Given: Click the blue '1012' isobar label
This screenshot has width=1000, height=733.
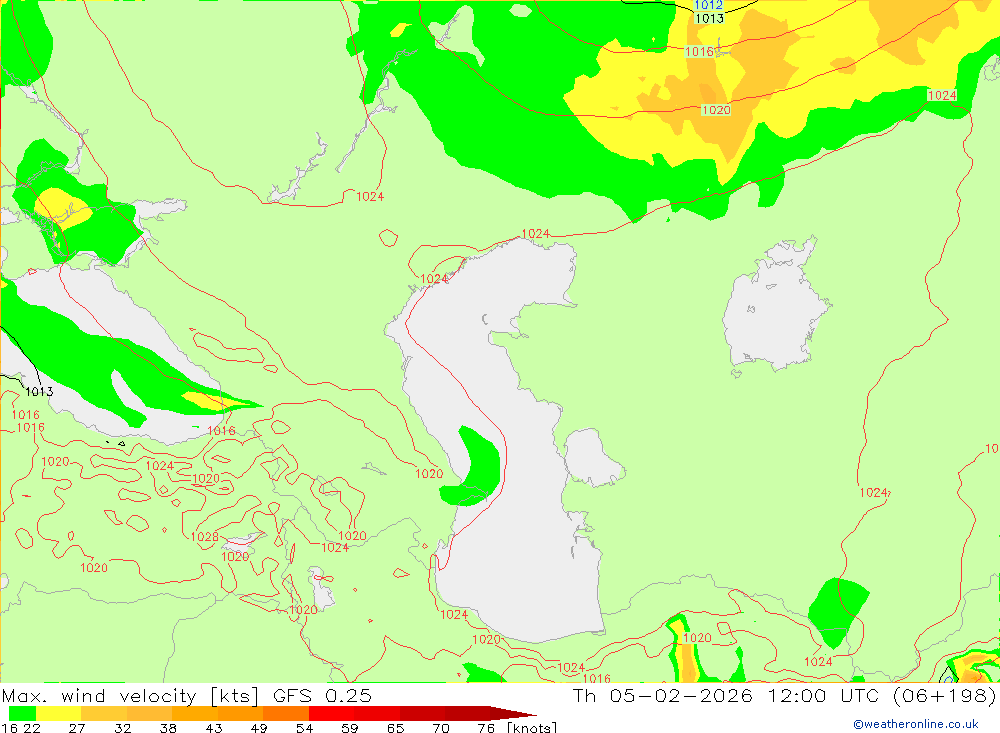Looking at the screenshot, I should 709,5.
